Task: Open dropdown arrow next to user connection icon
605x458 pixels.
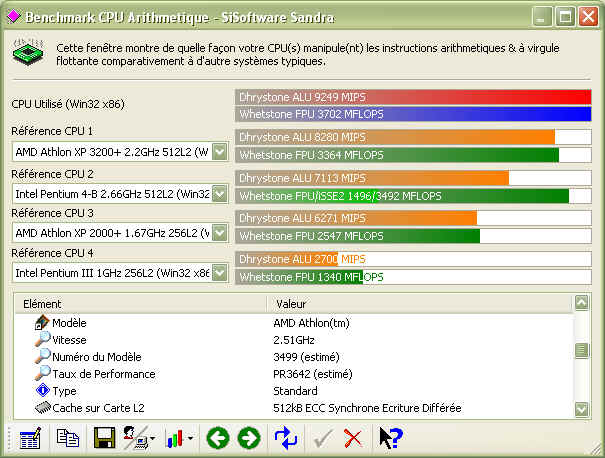Action: pyautogui.click(x=153, y=439)
